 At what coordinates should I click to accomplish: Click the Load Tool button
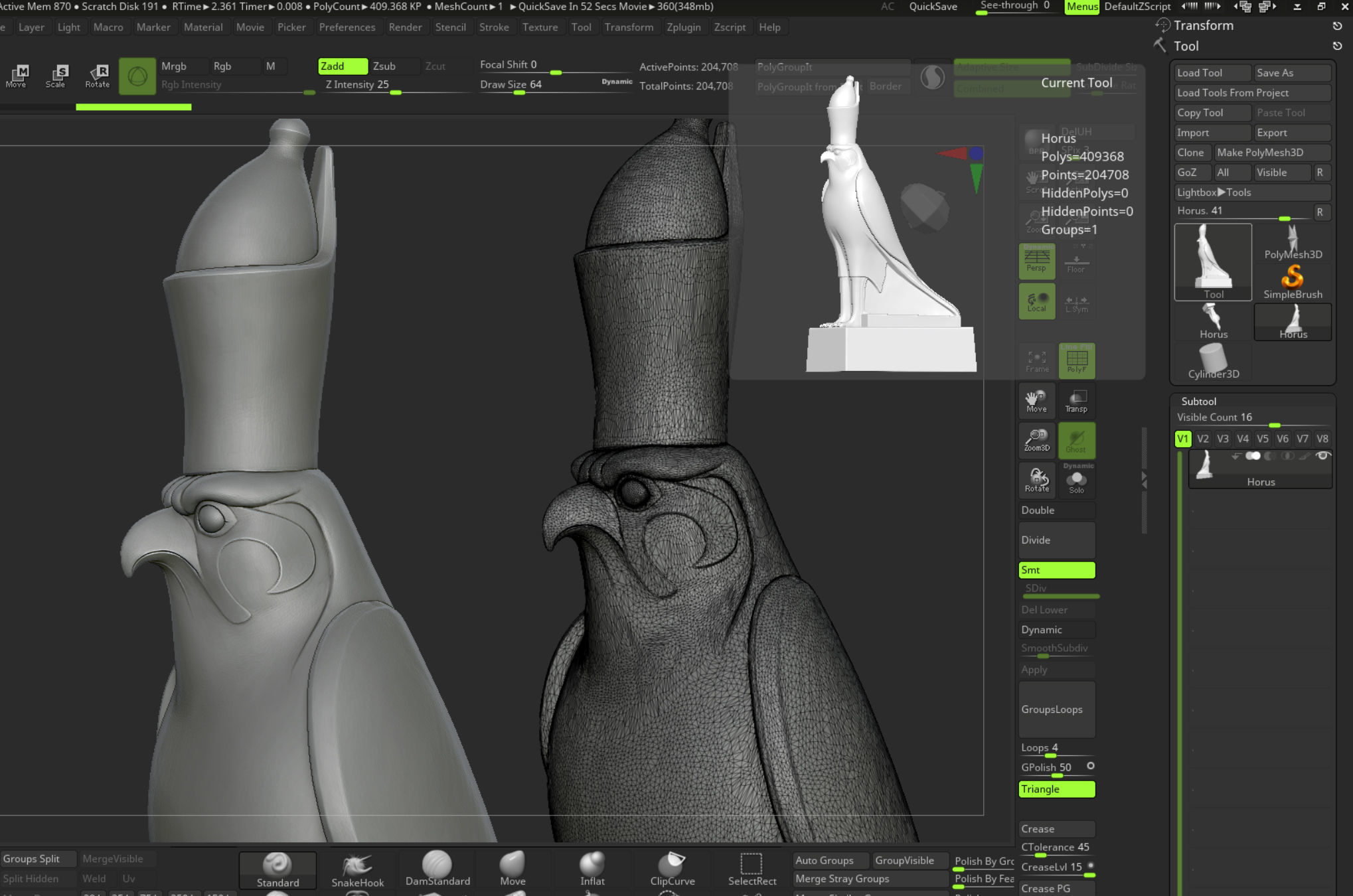(1212, 73)
